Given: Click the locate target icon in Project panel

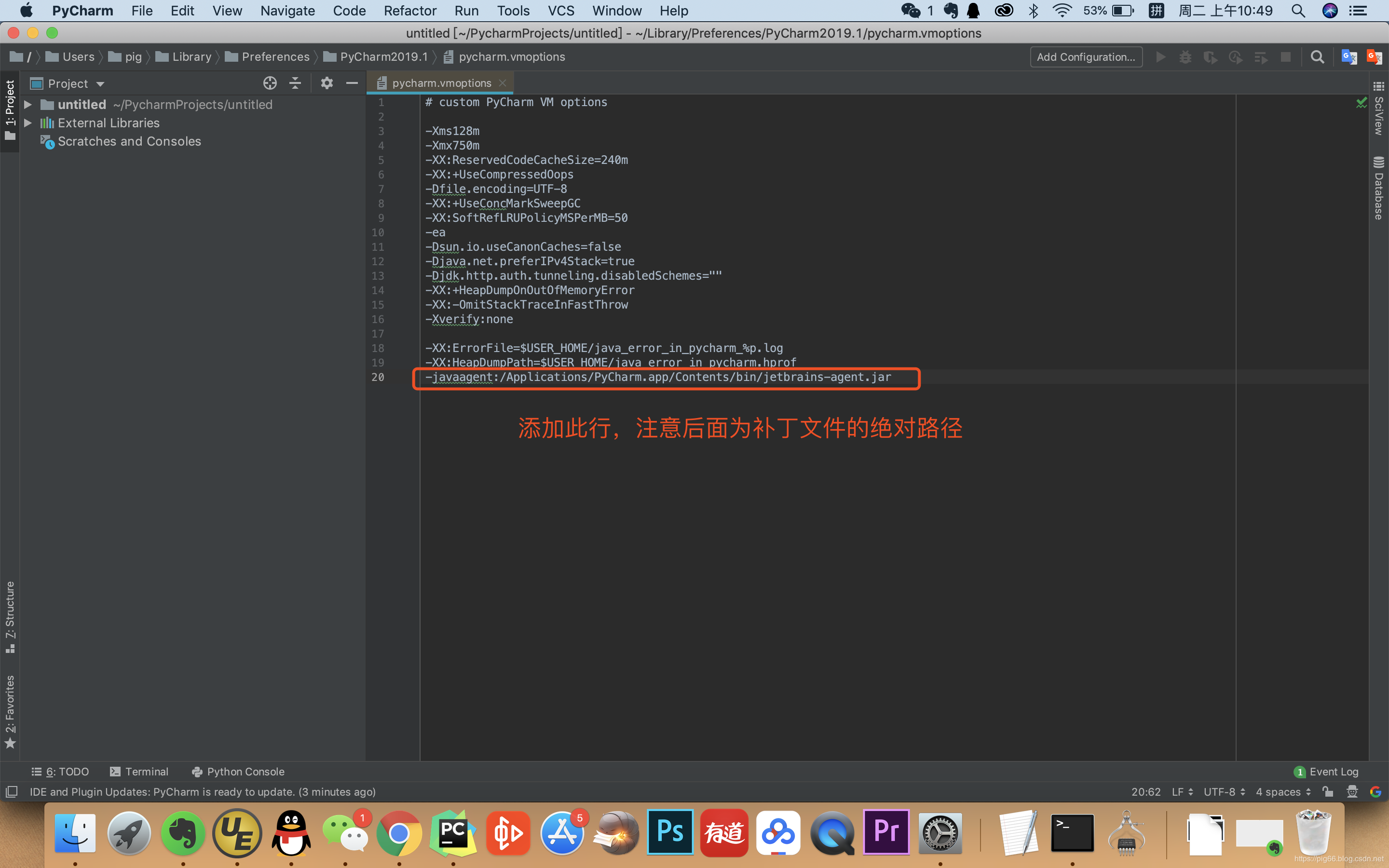Looking at the screenshot, I should click(x=270, y=83).
